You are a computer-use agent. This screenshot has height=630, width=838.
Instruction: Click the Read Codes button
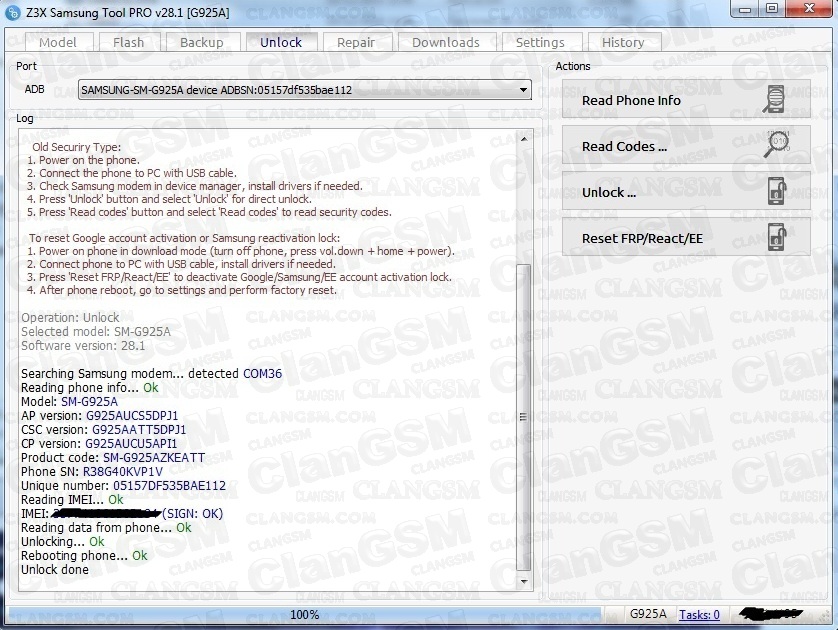pos(686,145)
